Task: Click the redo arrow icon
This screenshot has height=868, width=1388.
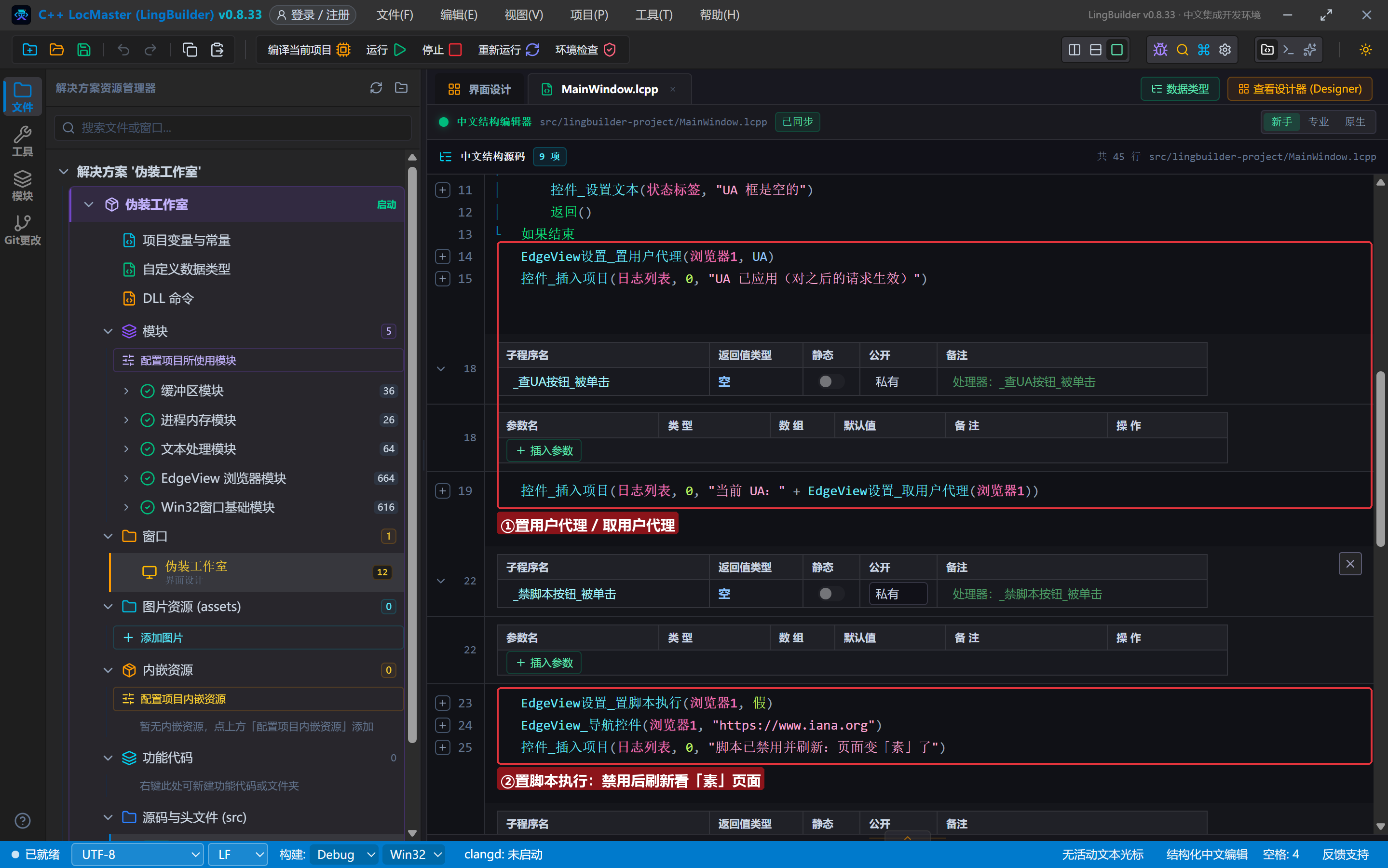Action: click(x=150, y=50)
